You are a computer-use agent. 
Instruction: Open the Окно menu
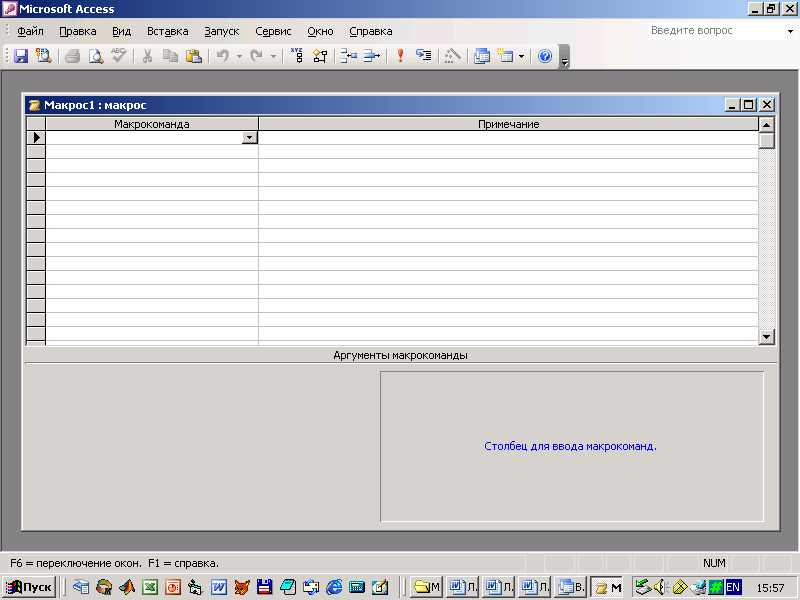coord(320,31)
